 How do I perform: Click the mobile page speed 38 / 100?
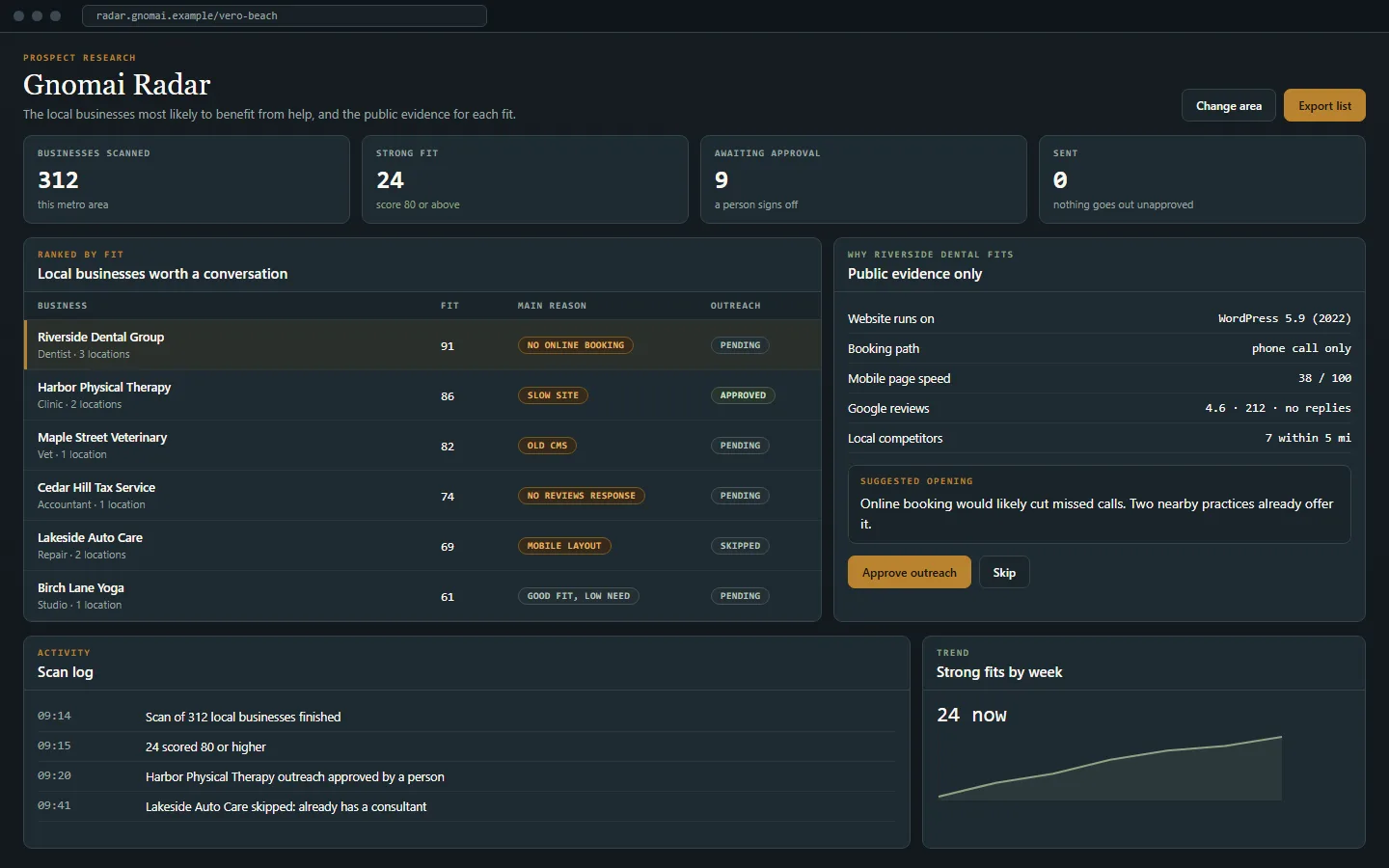pyautogui.click(x=1324, y=378)
